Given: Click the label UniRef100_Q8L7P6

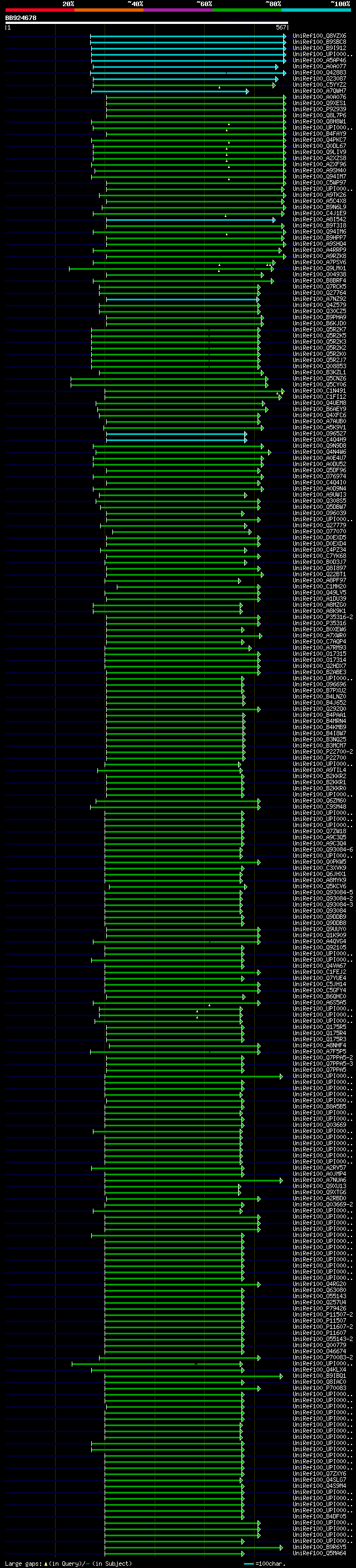Looking at the screenshot, I should [319, 115].
